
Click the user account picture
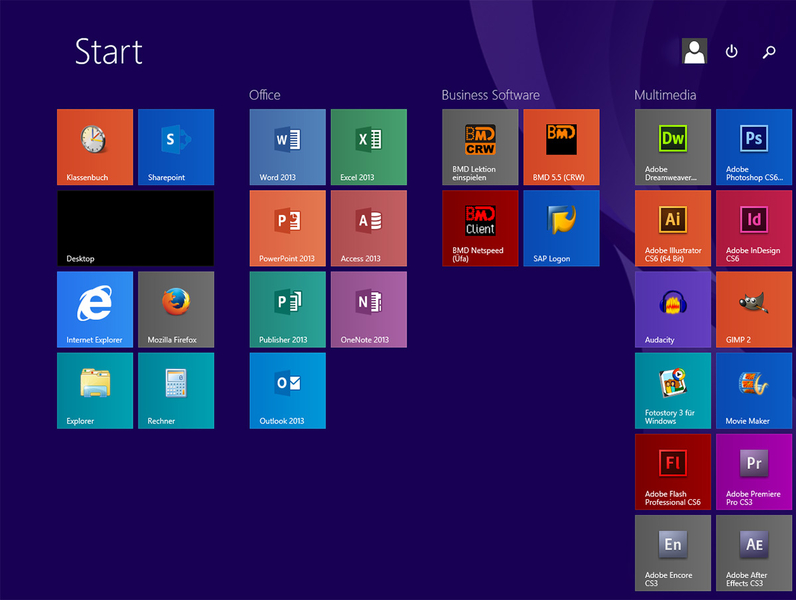click(x=694, y=51)
